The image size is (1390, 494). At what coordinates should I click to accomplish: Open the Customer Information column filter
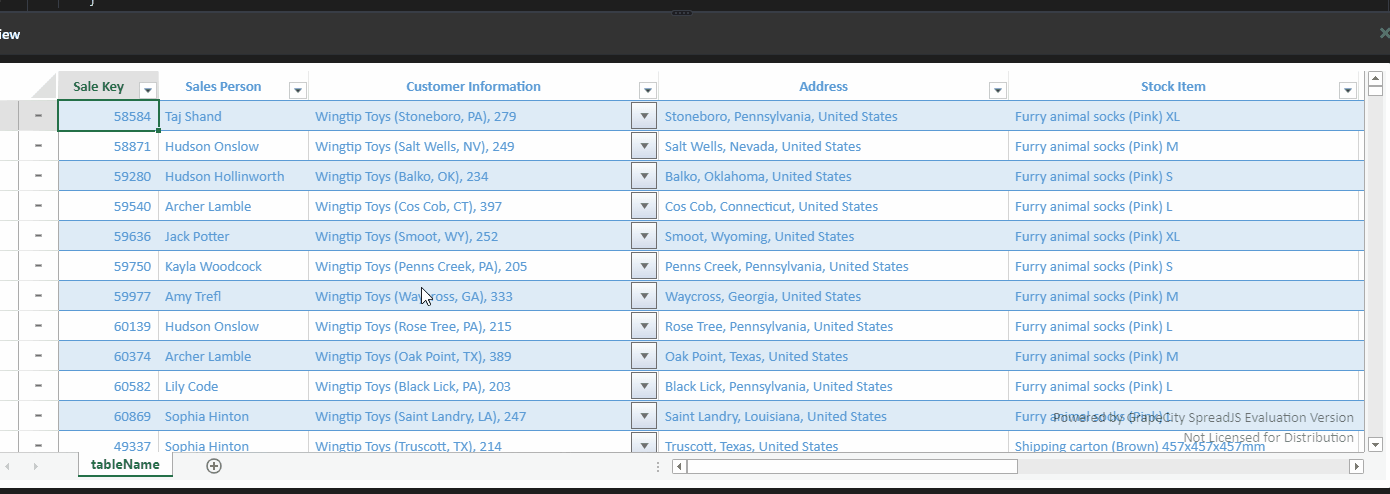pyautogui.click(x=647, y=90)
